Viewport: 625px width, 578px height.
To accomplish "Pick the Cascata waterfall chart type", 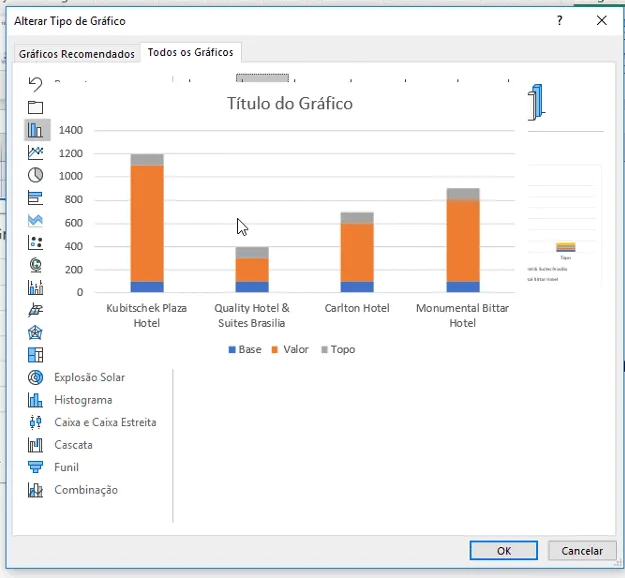I will point(60,445).
